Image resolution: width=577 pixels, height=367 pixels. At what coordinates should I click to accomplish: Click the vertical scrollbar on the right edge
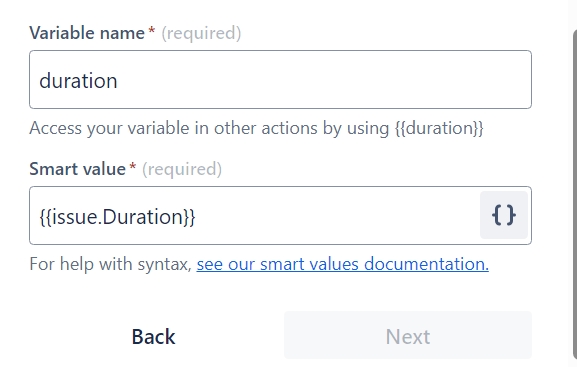tap(574, 194)
